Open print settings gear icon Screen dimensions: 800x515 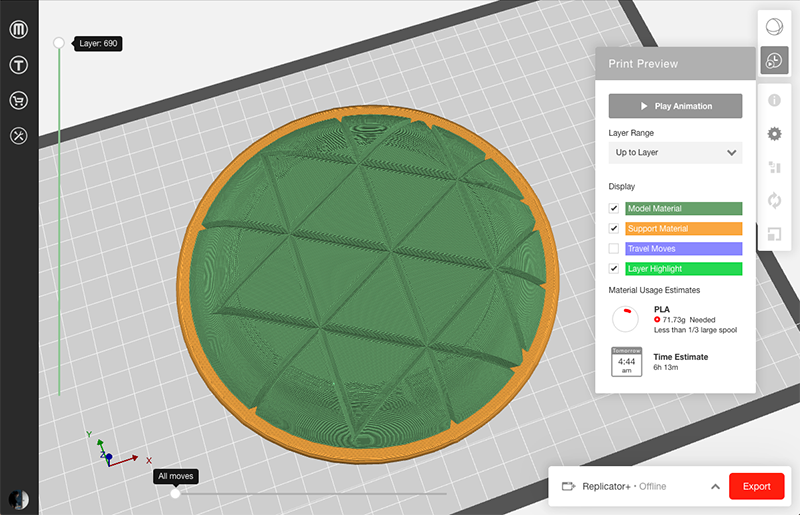[774, 134]
